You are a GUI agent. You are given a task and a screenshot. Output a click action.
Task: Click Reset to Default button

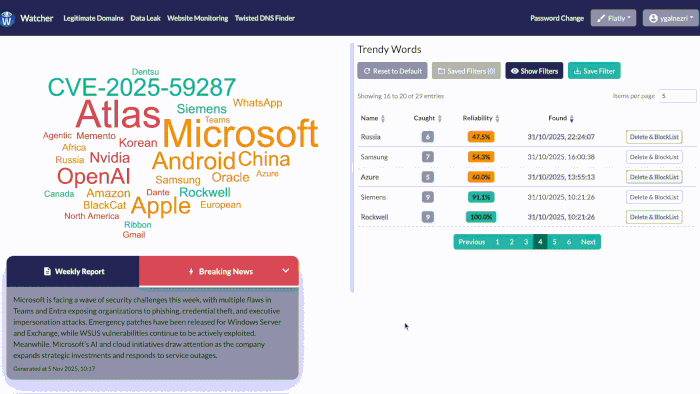pyautogui.click(x=392, y=71)
